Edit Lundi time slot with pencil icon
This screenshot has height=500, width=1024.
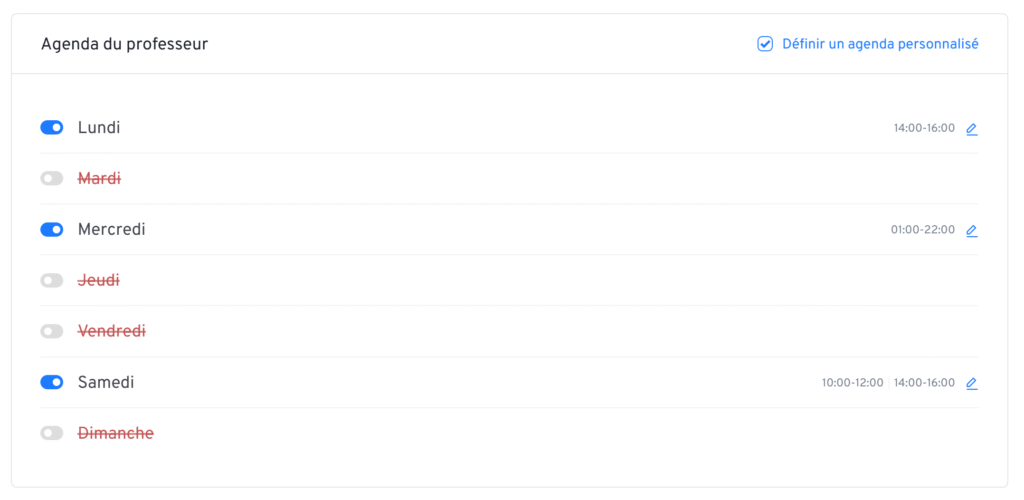971,129
